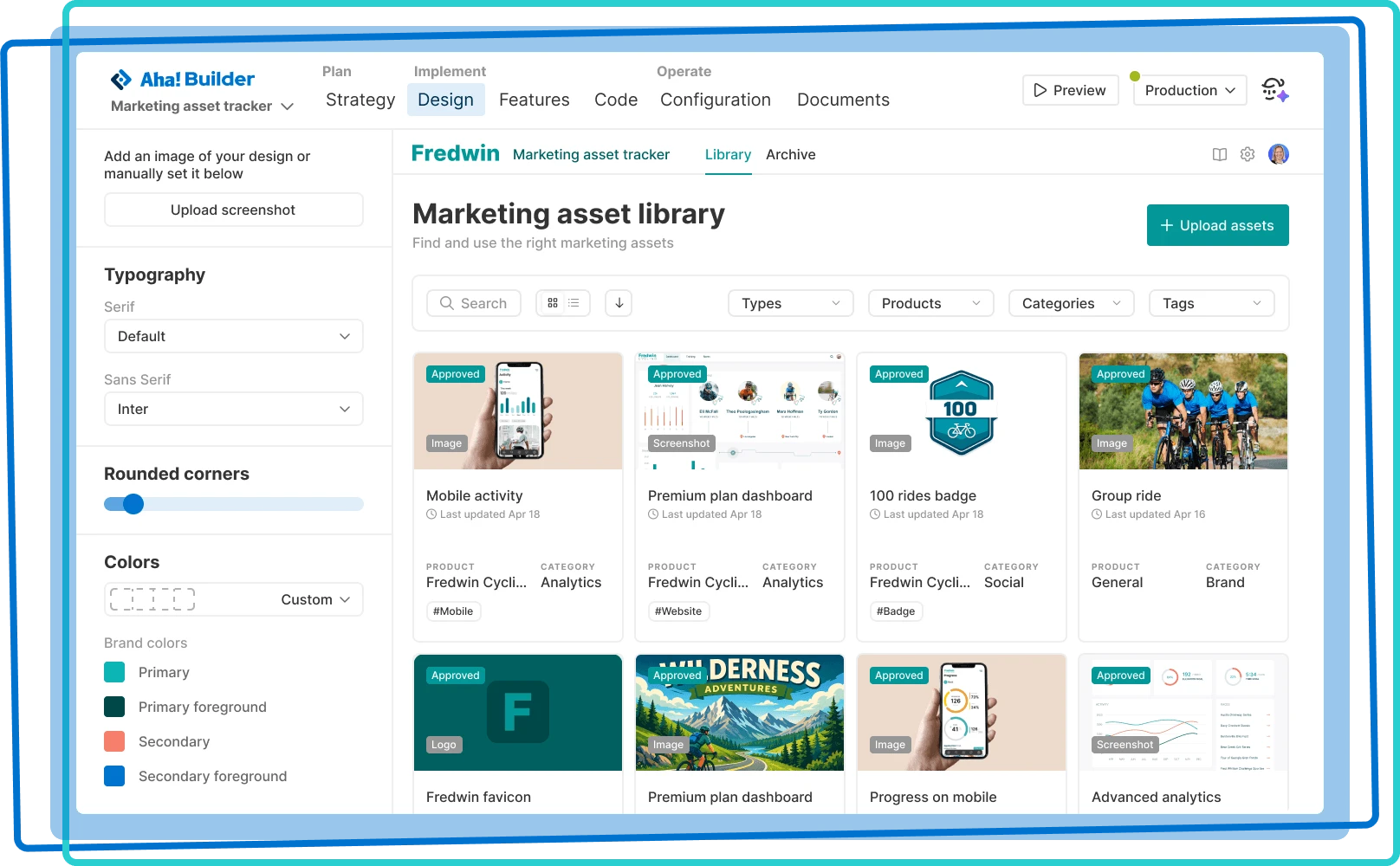Go to the Documents tab
This screenshot has height=866, width=1400.
843,100
